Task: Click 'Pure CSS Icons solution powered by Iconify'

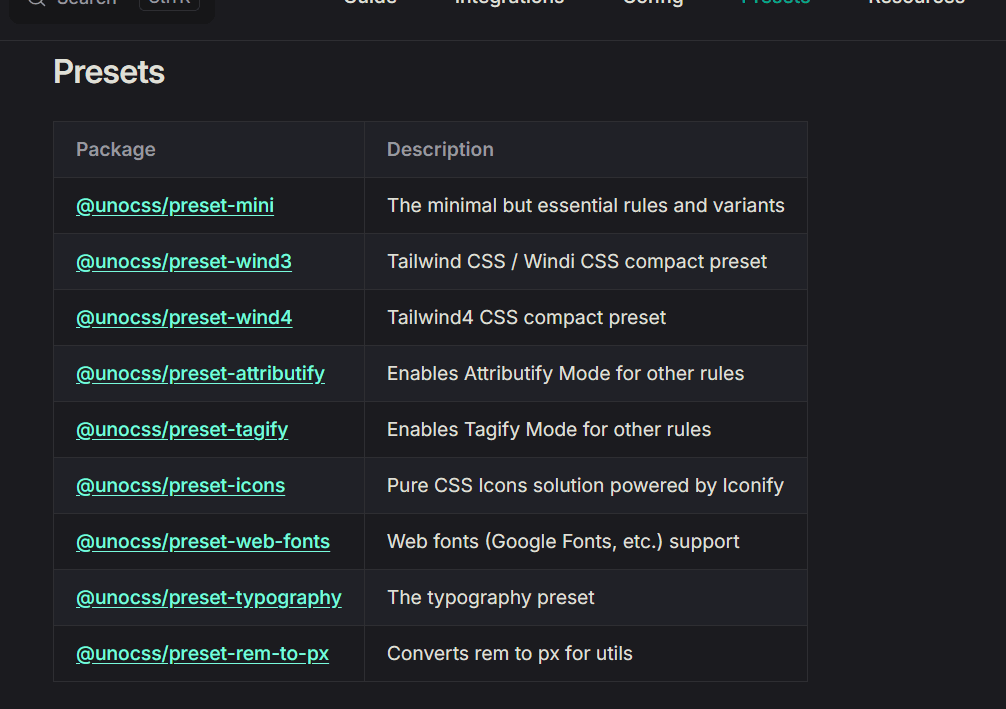Action: [585, 485]
